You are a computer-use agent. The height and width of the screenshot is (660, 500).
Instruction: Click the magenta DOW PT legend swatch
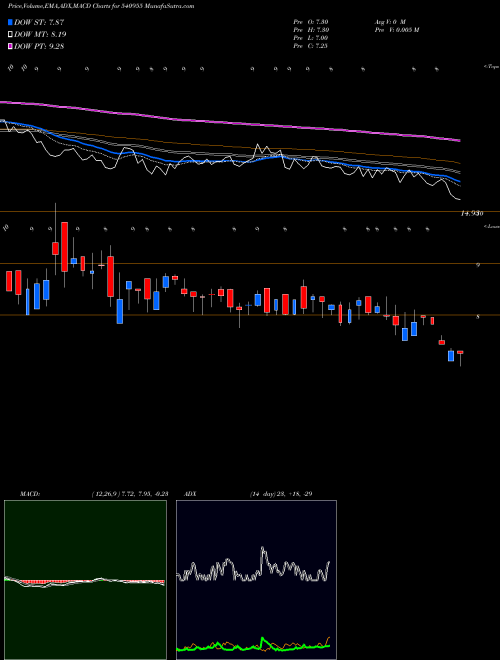10,47
